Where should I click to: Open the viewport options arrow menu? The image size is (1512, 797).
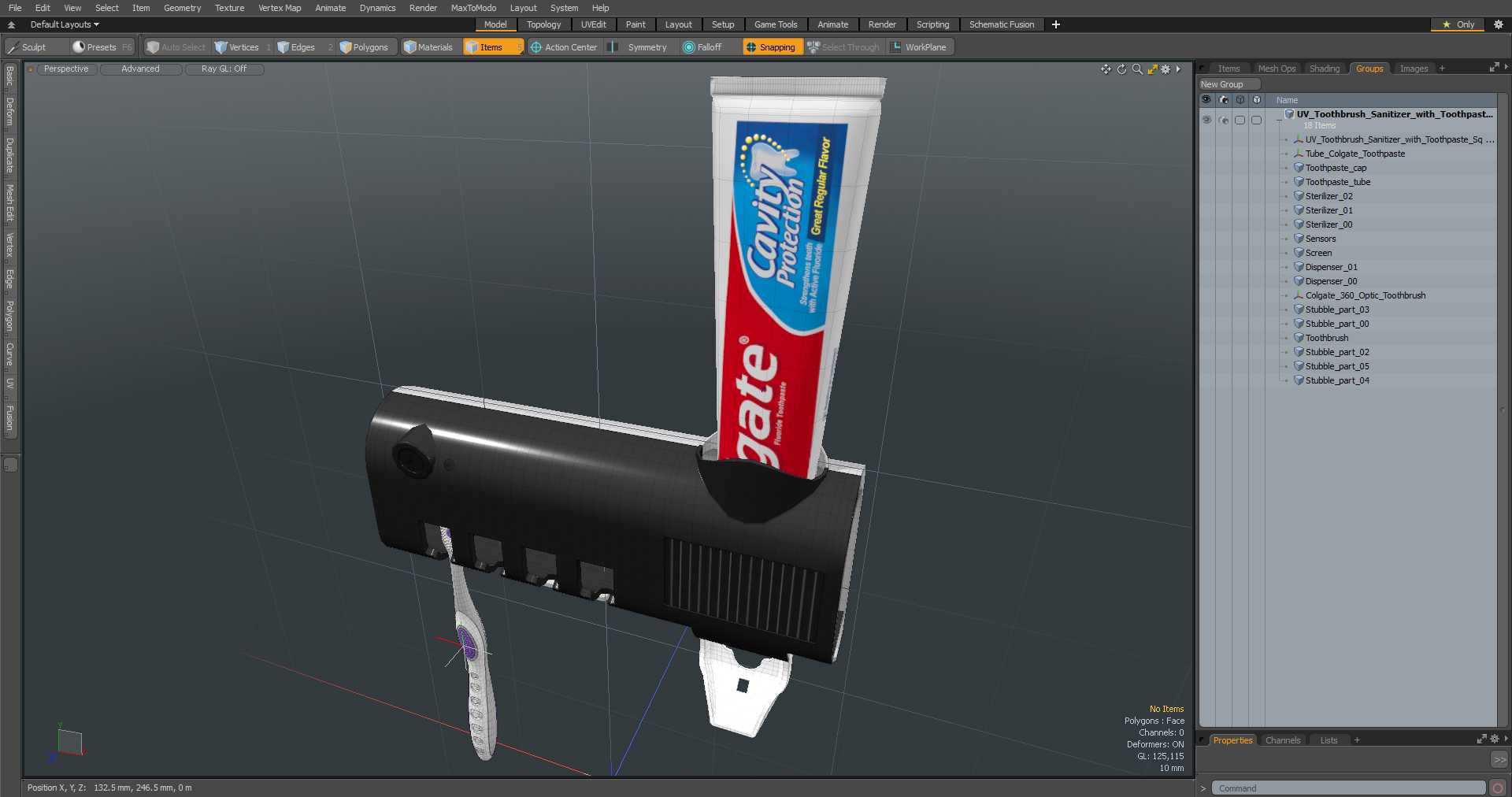pyautogui.click(x=1179, y=69)
